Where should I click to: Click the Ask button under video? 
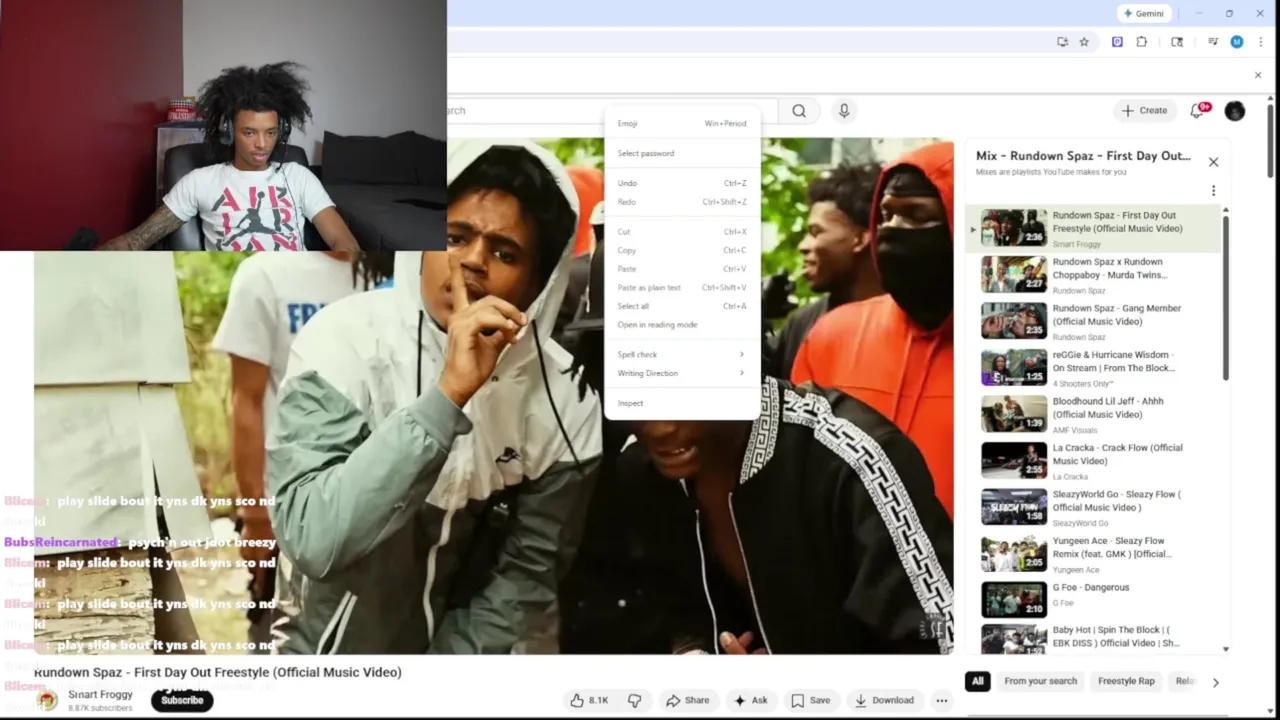750,700
